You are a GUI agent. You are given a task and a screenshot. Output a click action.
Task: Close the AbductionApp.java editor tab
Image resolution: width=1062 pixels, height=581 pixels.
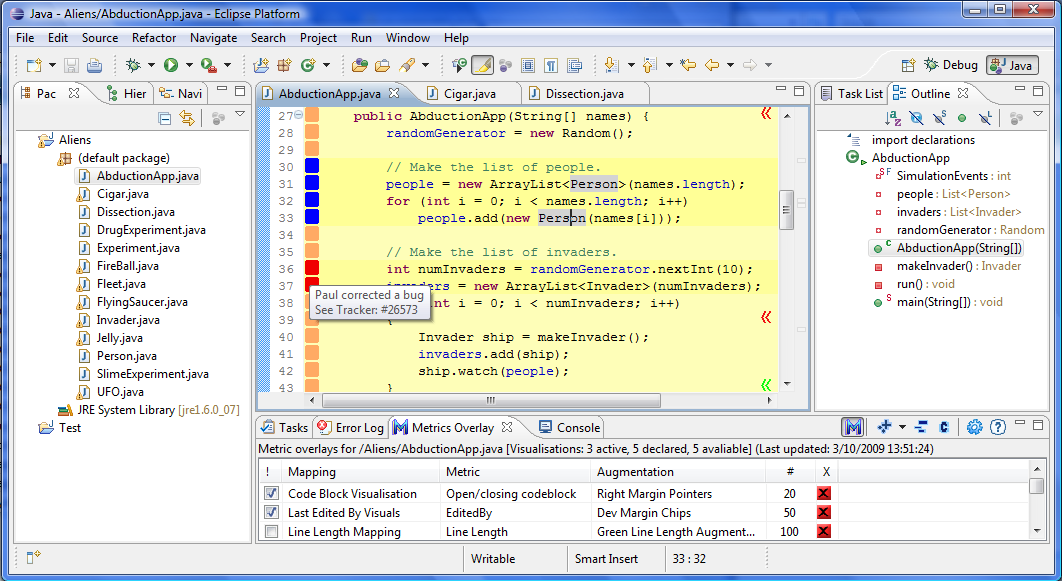pos(394,93)
